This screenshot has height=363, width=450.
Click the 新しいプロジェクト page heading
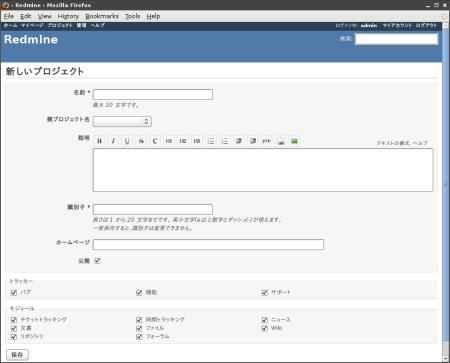click(x=45, y=71)
